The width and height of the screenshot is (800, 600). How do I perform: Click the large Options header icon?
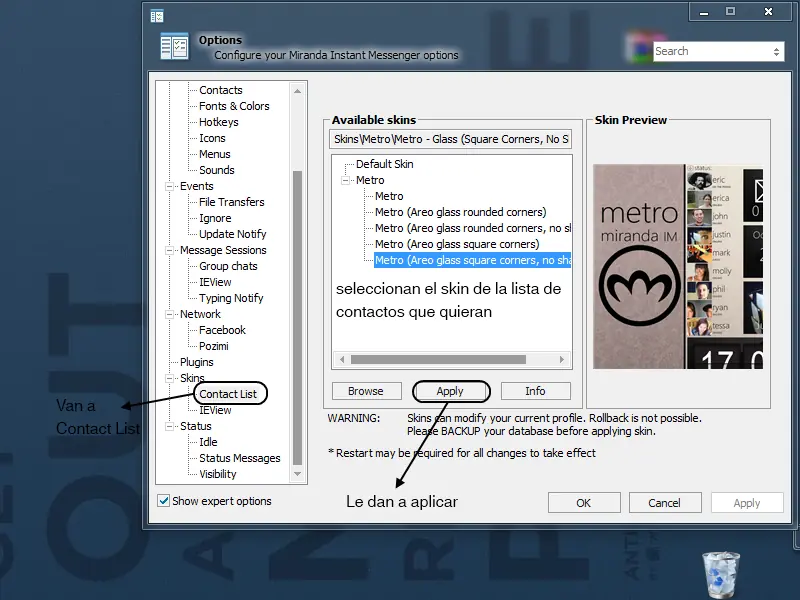(174, 46)
